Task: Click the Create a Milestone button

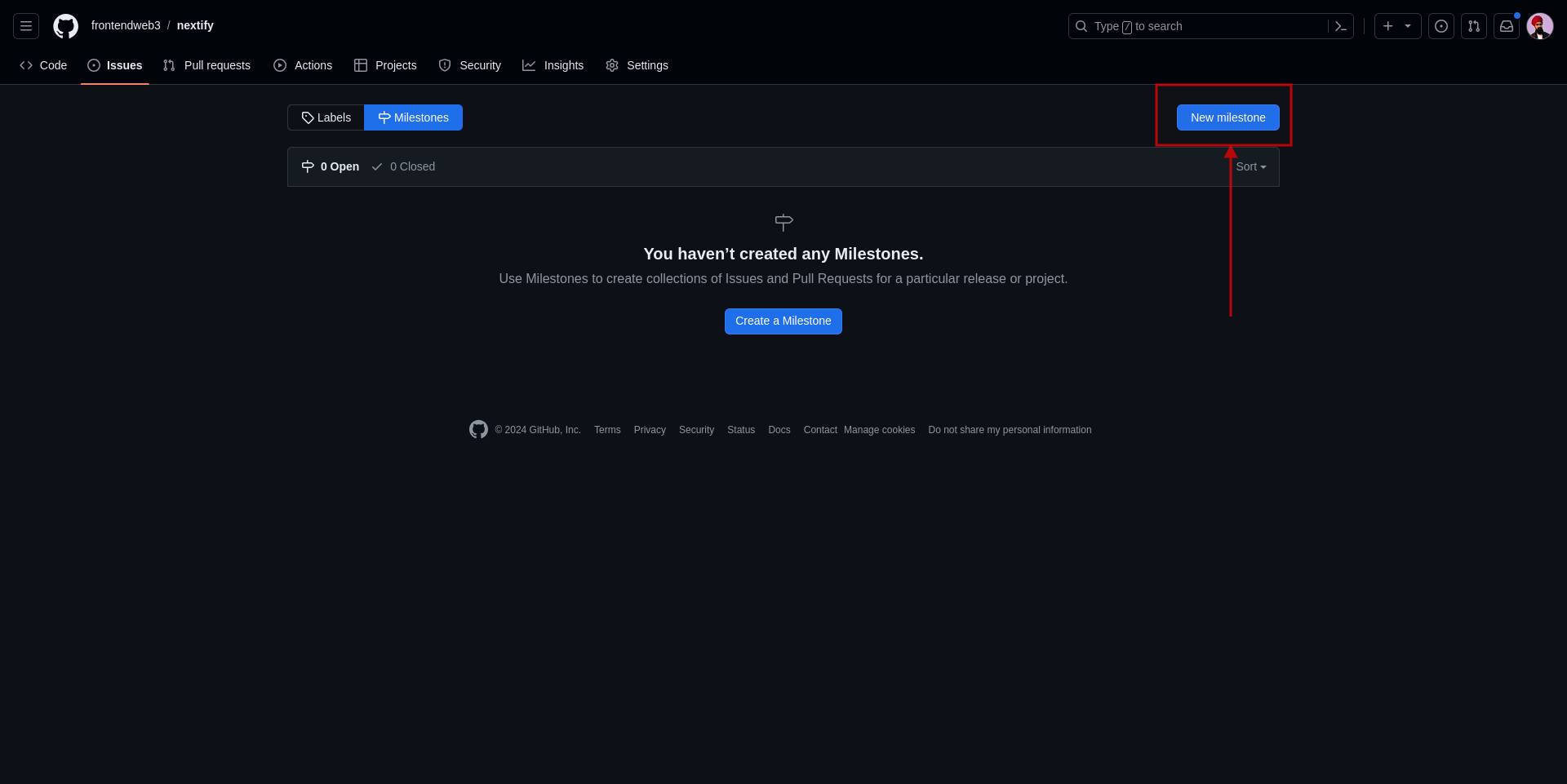Action: point(783,321)
